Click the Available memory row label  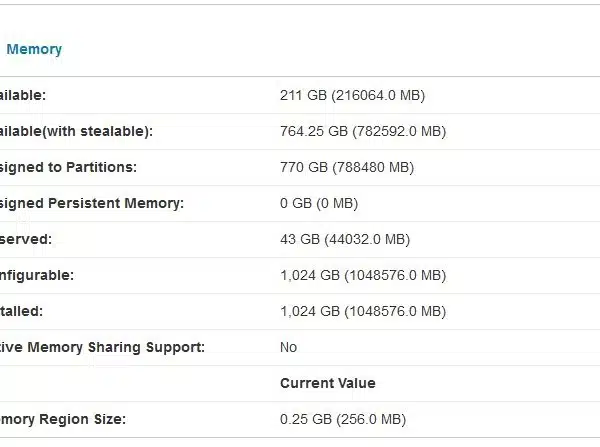tap(23, 95)
